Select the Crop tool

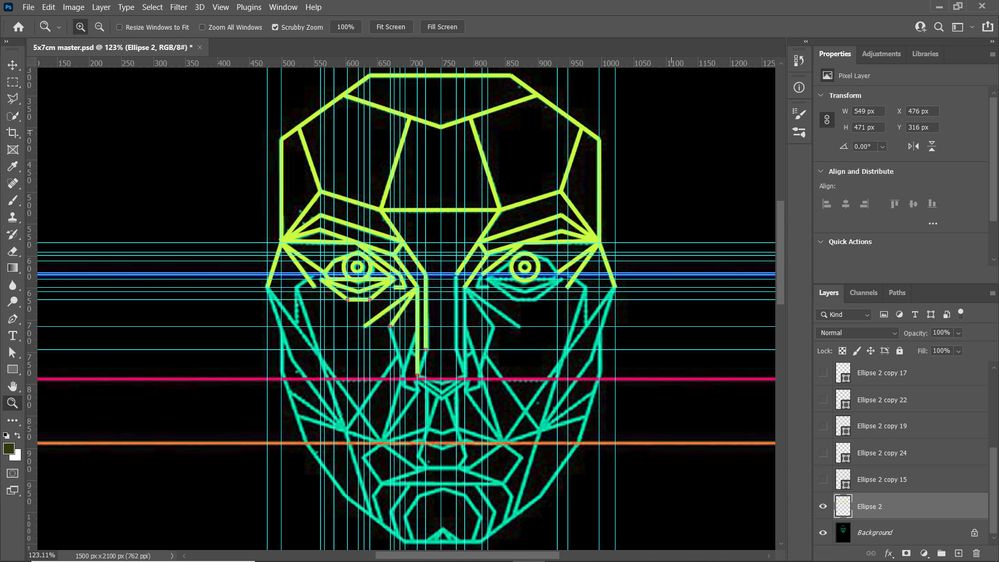pyautogui.click(x=13, y=132)
